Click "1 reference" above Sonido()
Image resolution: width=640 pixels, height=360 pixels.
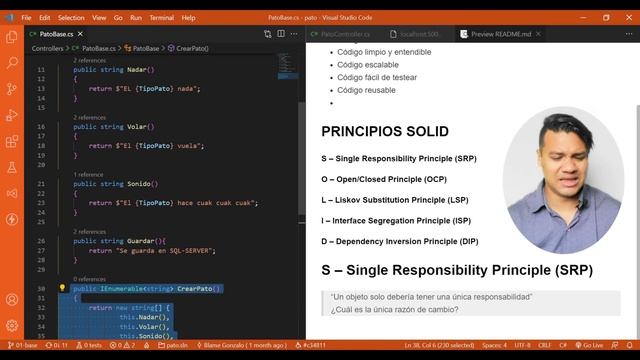[x=88, y=175]
